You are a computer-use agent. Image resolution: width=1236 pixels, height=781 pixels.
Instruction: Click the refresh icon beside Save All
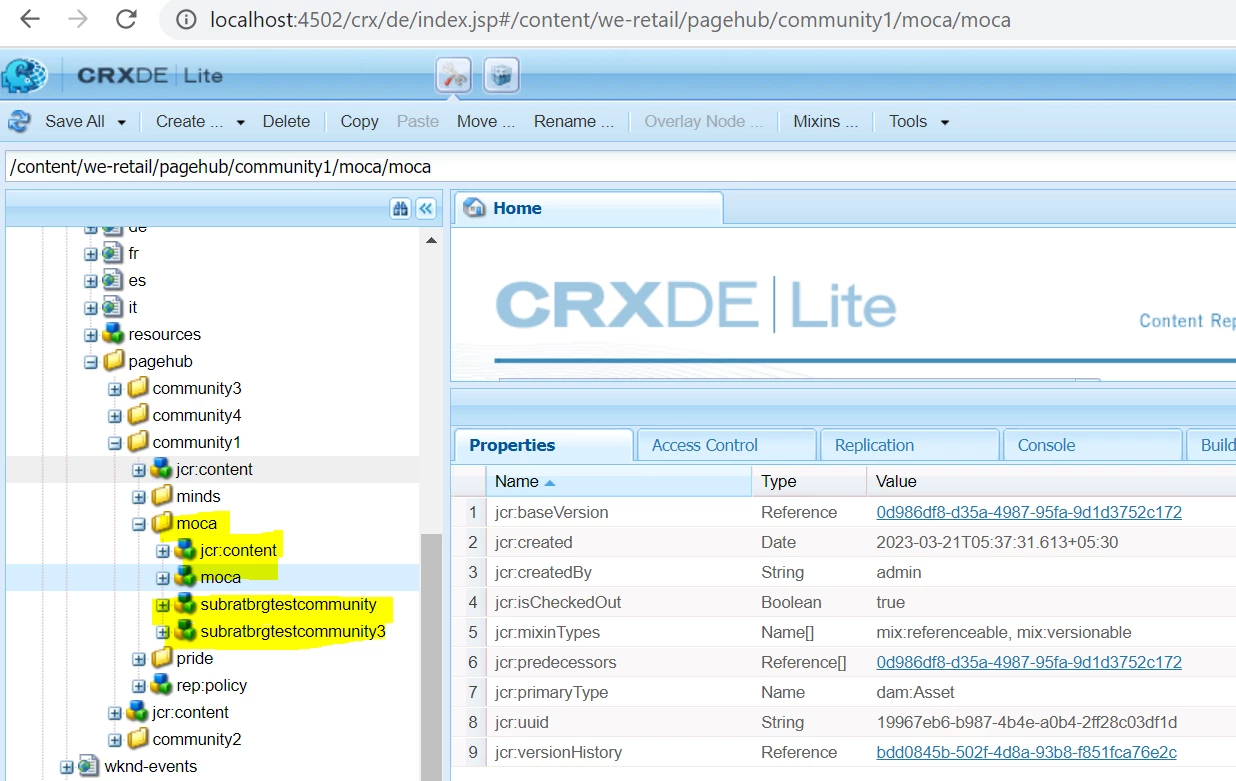coord(19,121)
